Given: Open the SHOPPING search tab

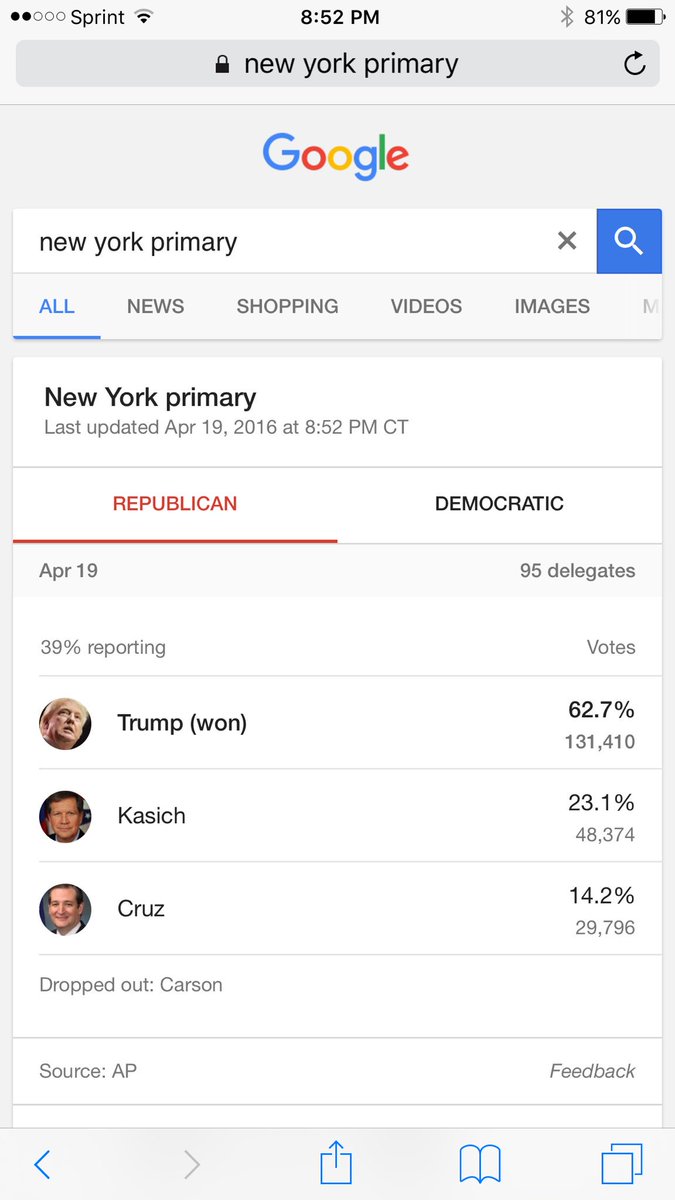Looking at the screenshot, I should click(287, 306).
